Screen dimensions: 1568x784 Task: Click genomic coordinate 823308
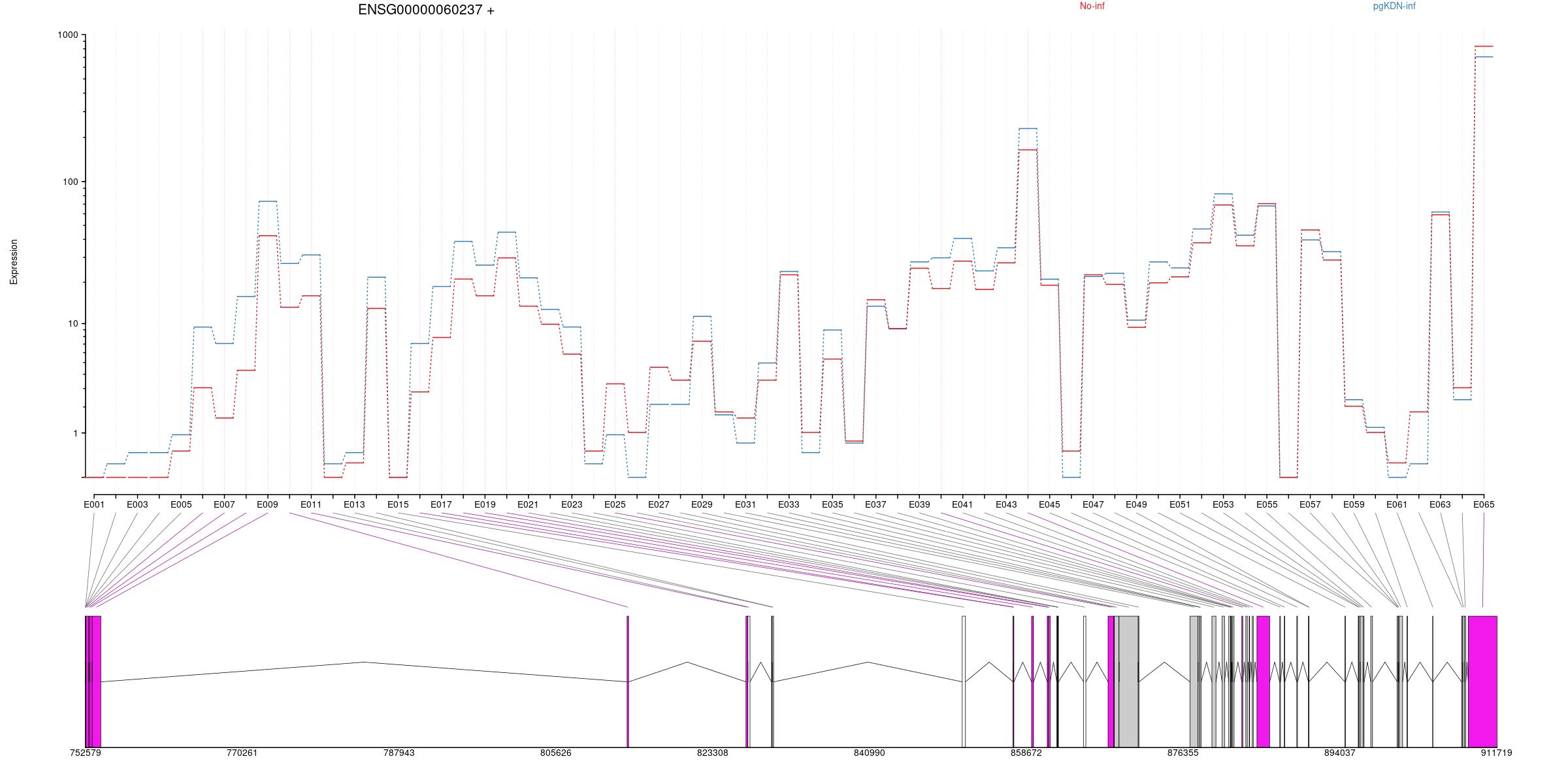click(712, 753)
